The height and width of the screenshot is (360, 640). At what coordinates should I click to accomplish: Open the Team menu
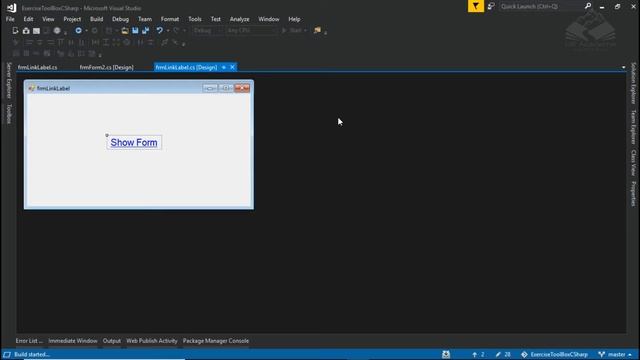click(144, 19)
